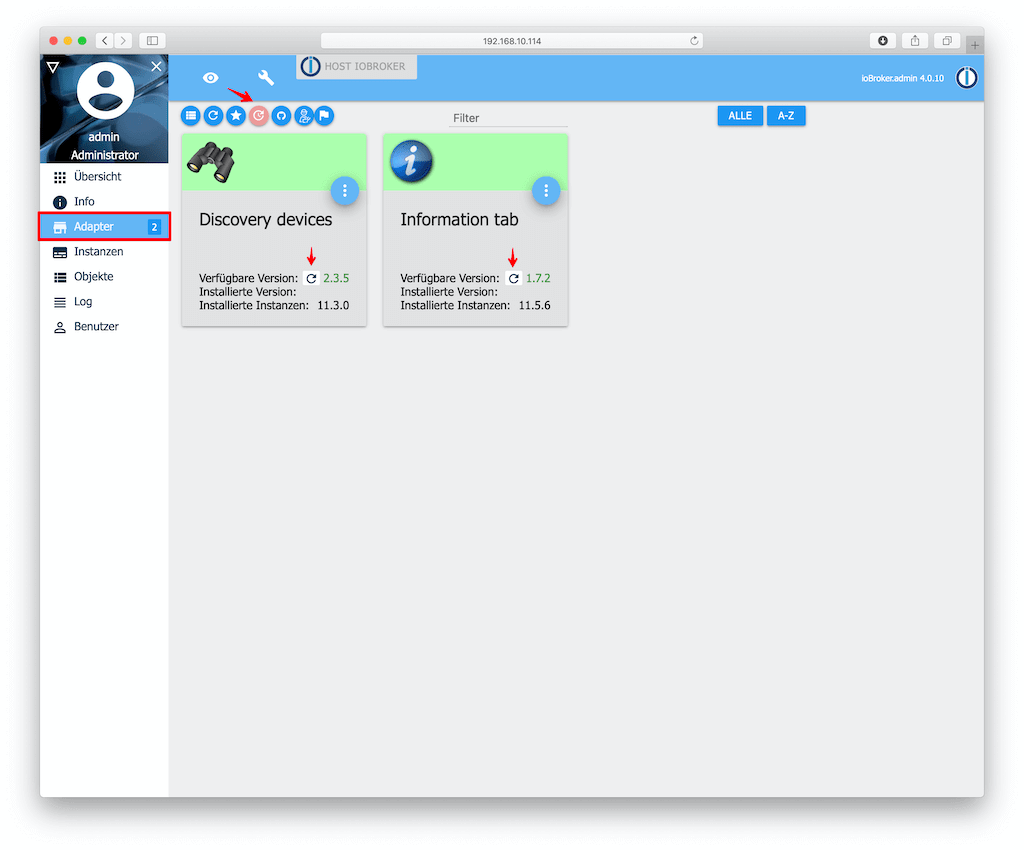Open Objekte in the sidebar
Image resolution: width=1024 pixels, height=850 pixels.
click(x=104, y=277)
